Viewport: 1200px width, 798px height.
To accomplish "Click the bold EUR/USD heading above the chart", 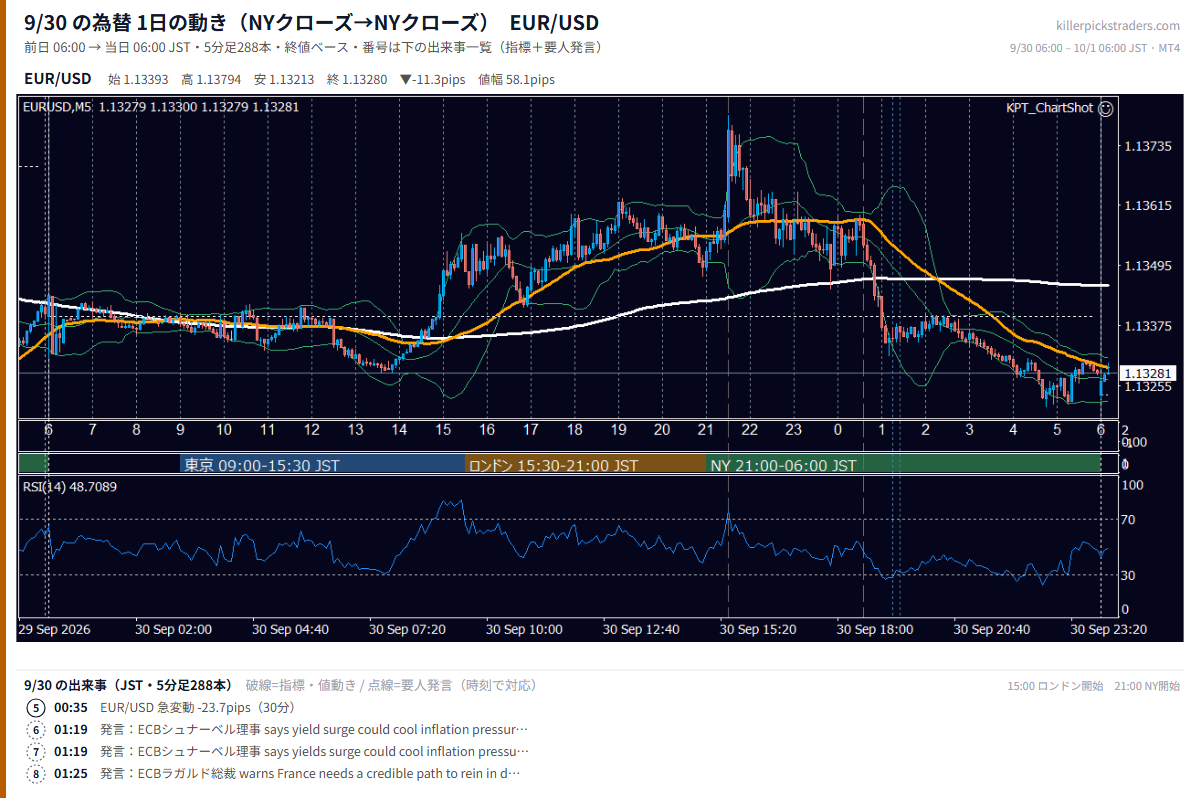I will tap(58, 79).
